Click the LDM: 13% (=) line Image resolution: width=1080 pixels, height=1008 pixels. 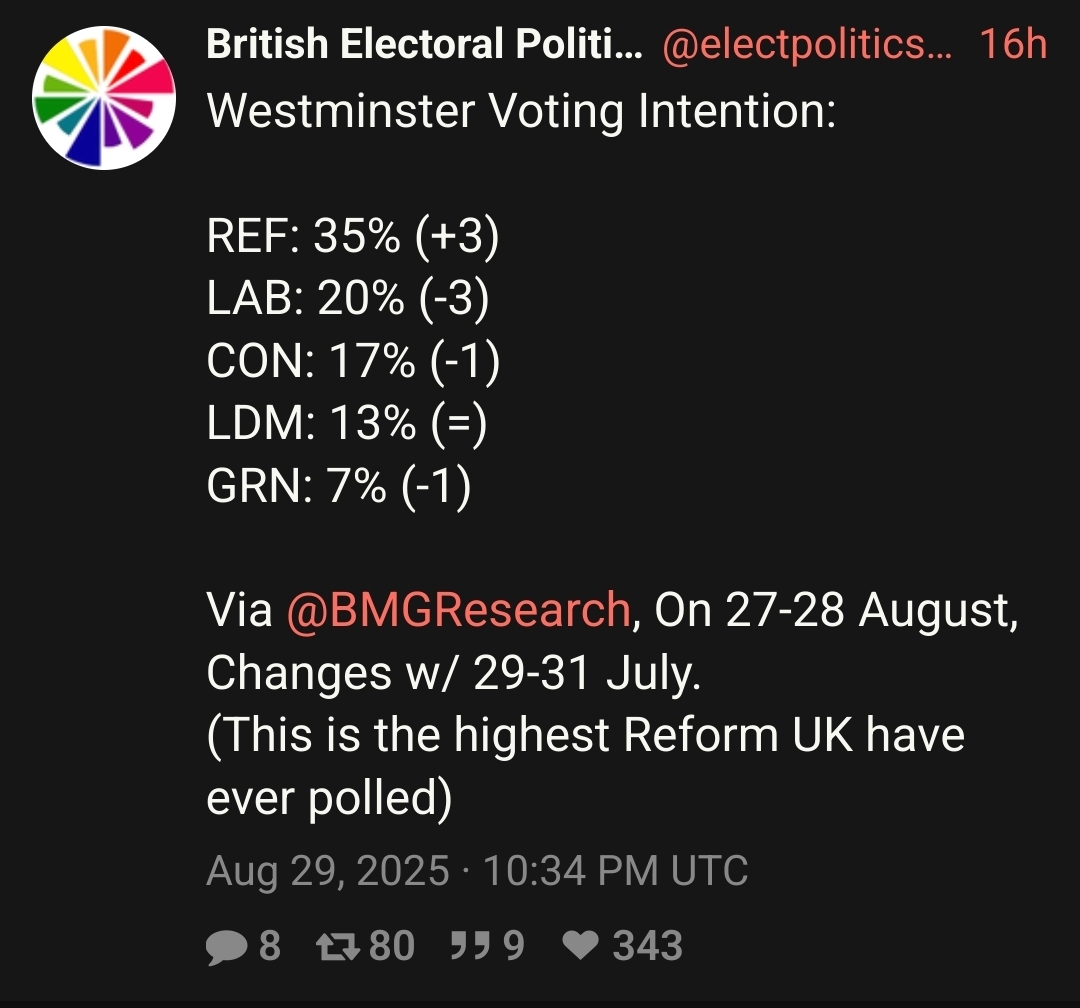coord(346,422)
